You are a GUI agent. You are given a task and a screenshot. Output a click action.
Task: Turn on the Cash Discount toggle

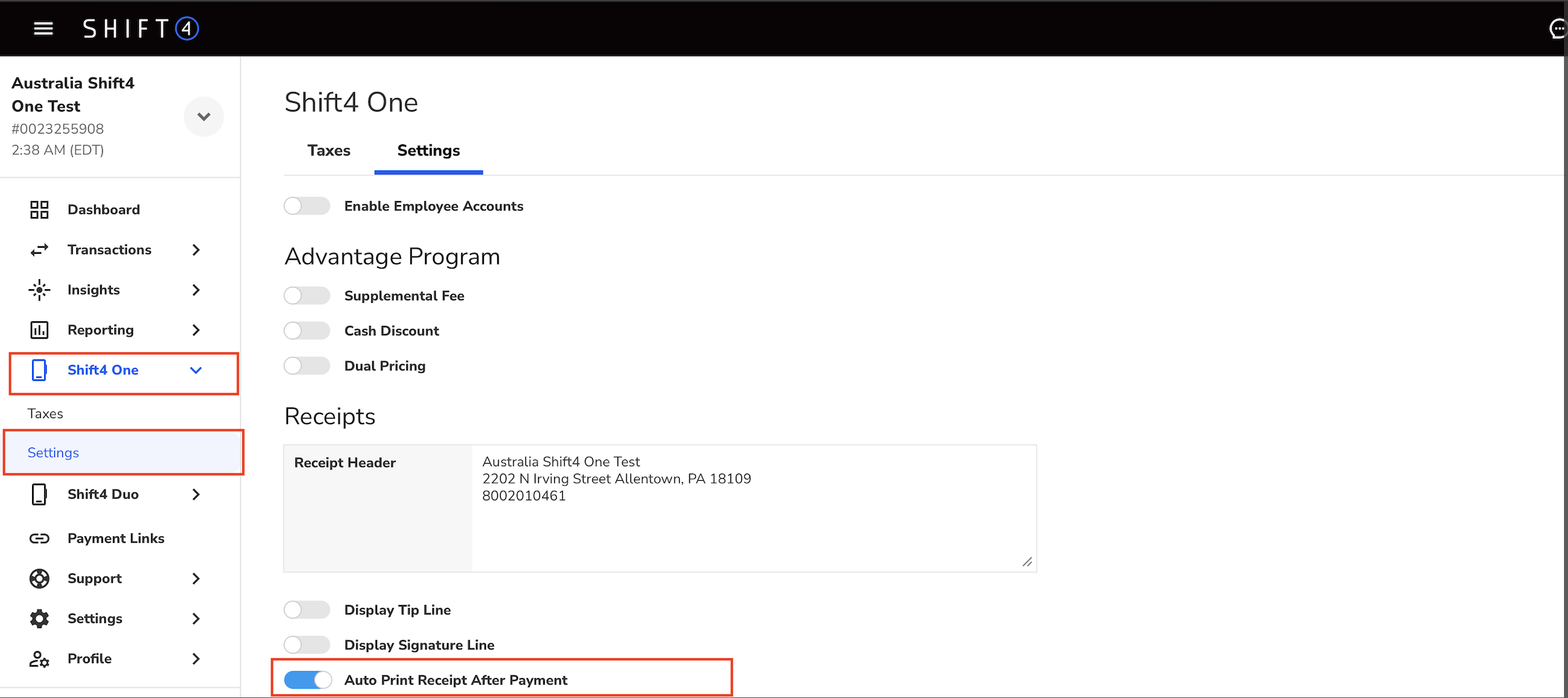(x=307, y=331)
